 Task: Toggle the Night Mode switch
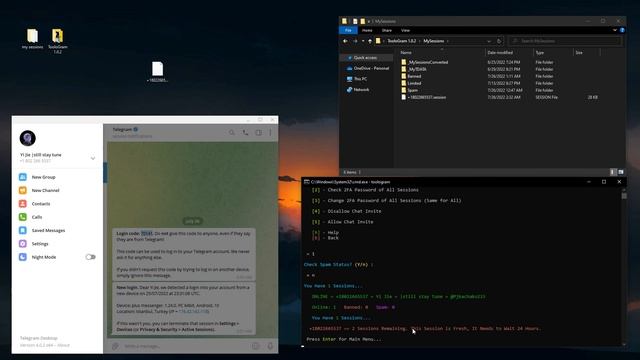91,257
